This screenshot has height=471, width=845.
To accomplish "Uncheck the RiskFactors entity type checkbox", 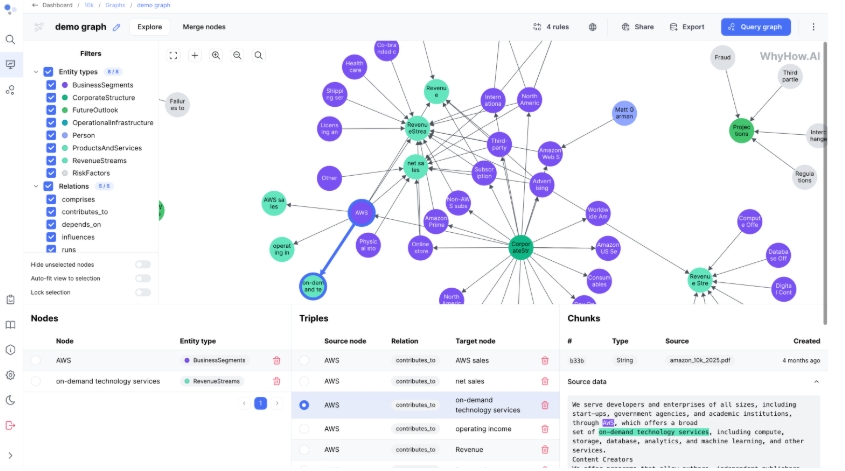I will [52, 173].
